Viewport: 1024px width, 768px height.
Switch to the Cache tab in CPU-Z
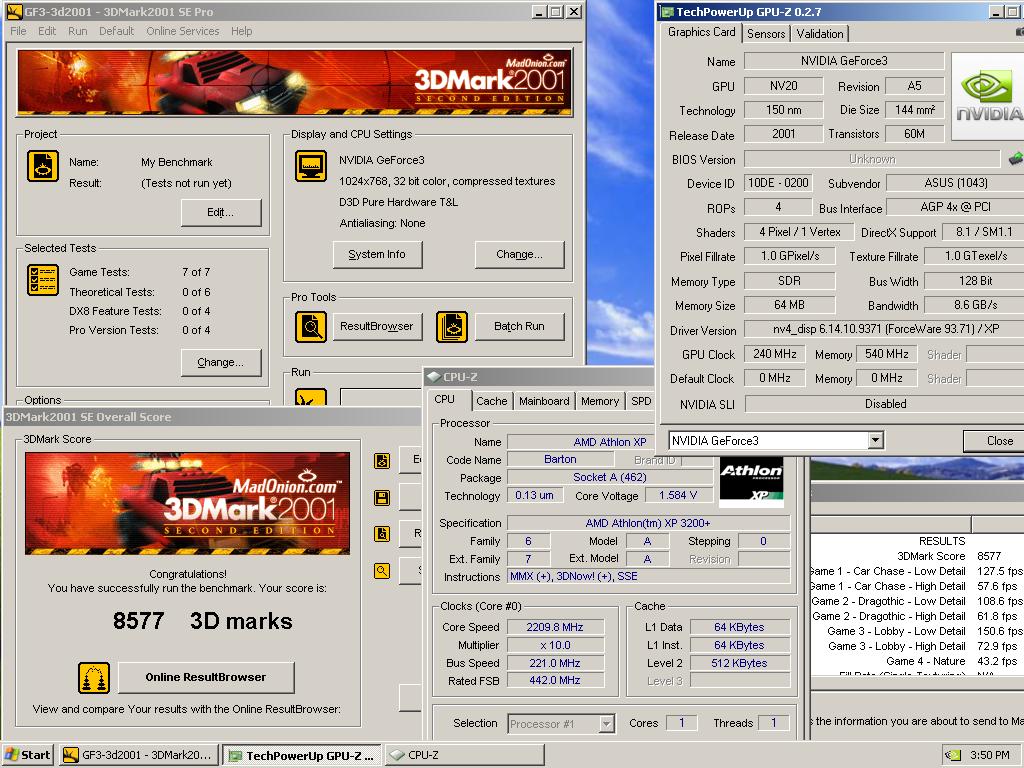492,401
